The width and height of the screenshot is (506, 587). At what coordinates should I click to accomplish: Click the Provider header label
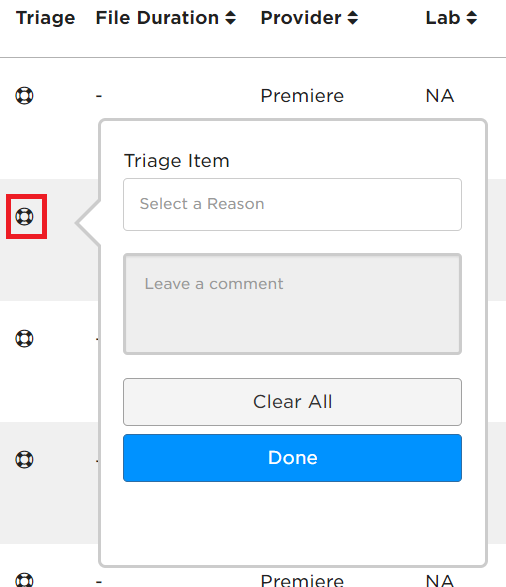(301, 18)
